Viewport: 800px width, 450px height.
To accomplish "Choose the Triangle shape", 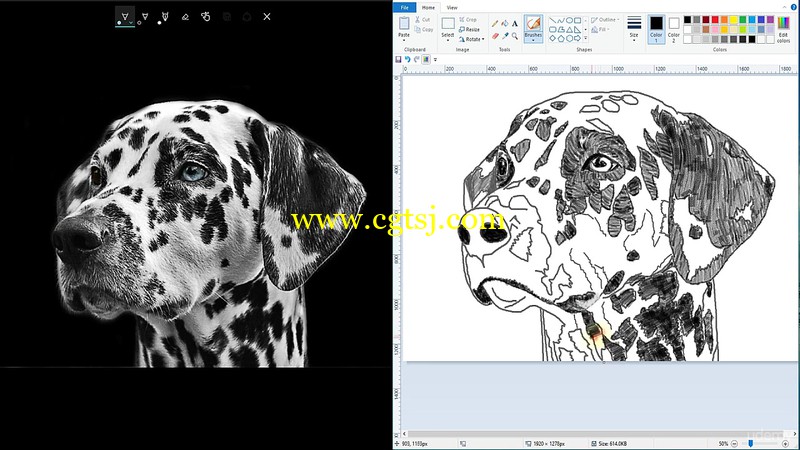I will [569, 30].
